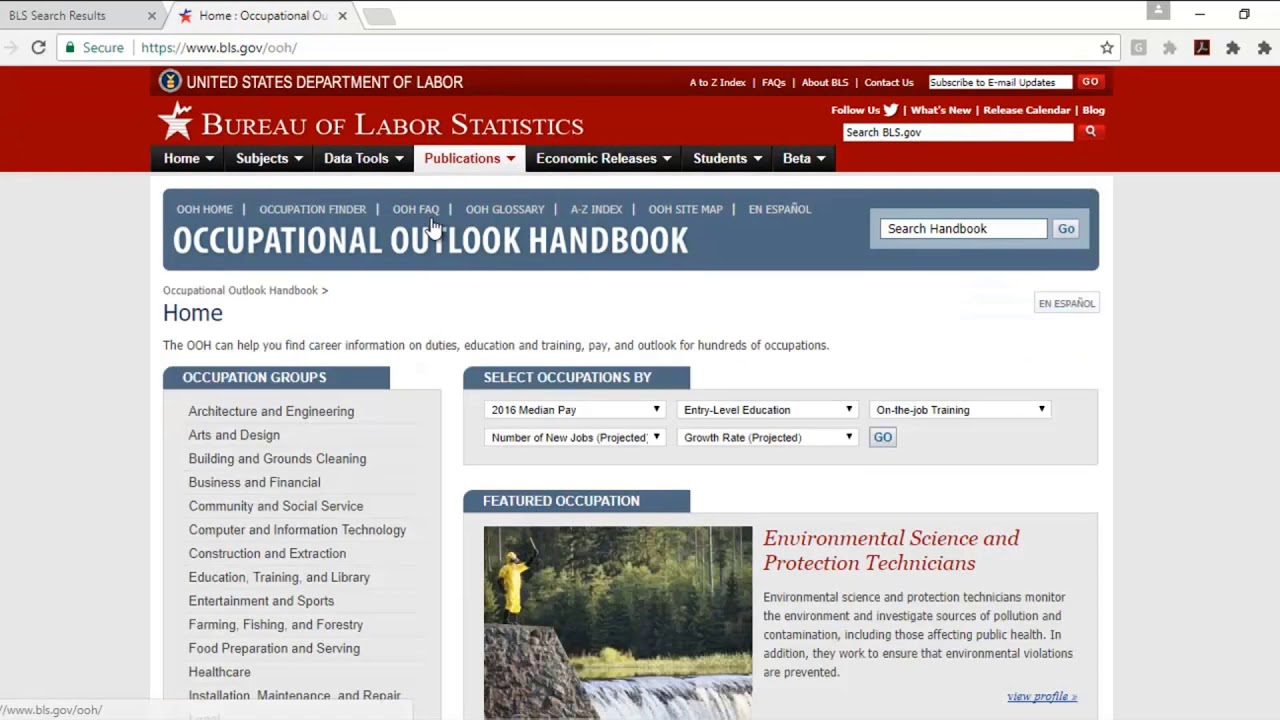Expand the Growth Rate (Projected) dropdown
This screenshot has width=1280, height=720.
coord(767,437)
